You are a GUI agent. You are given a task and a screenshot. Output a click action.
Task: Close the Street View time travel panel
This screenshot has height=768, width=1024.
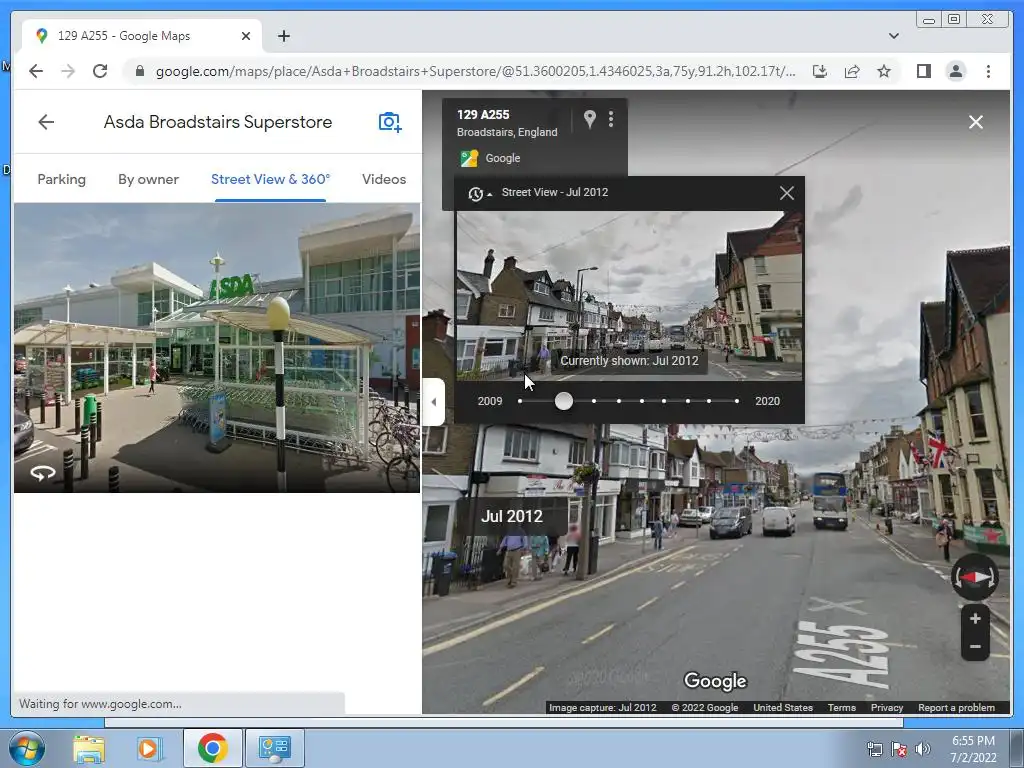(787, 193)
